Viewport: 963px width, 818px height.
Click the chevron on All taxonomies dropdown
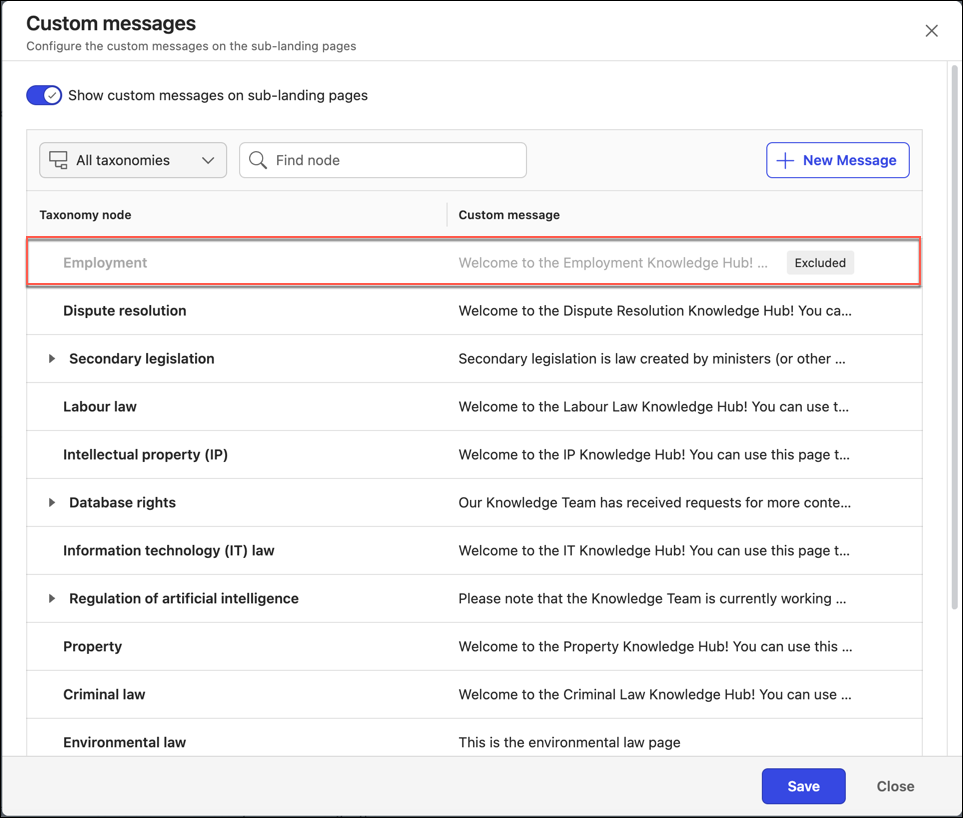[x=208, y=160]
